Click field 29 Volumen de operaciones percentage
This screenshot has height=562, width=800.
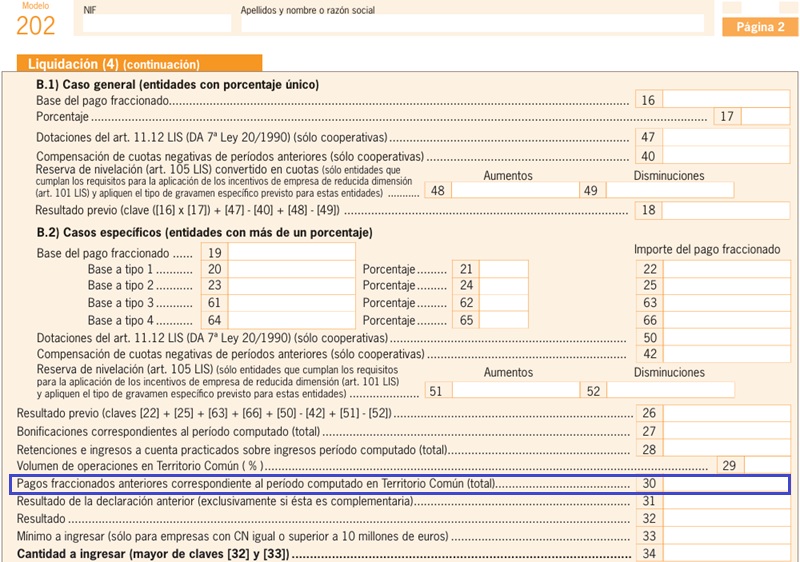pyautogui.click(x=767, y=465)
